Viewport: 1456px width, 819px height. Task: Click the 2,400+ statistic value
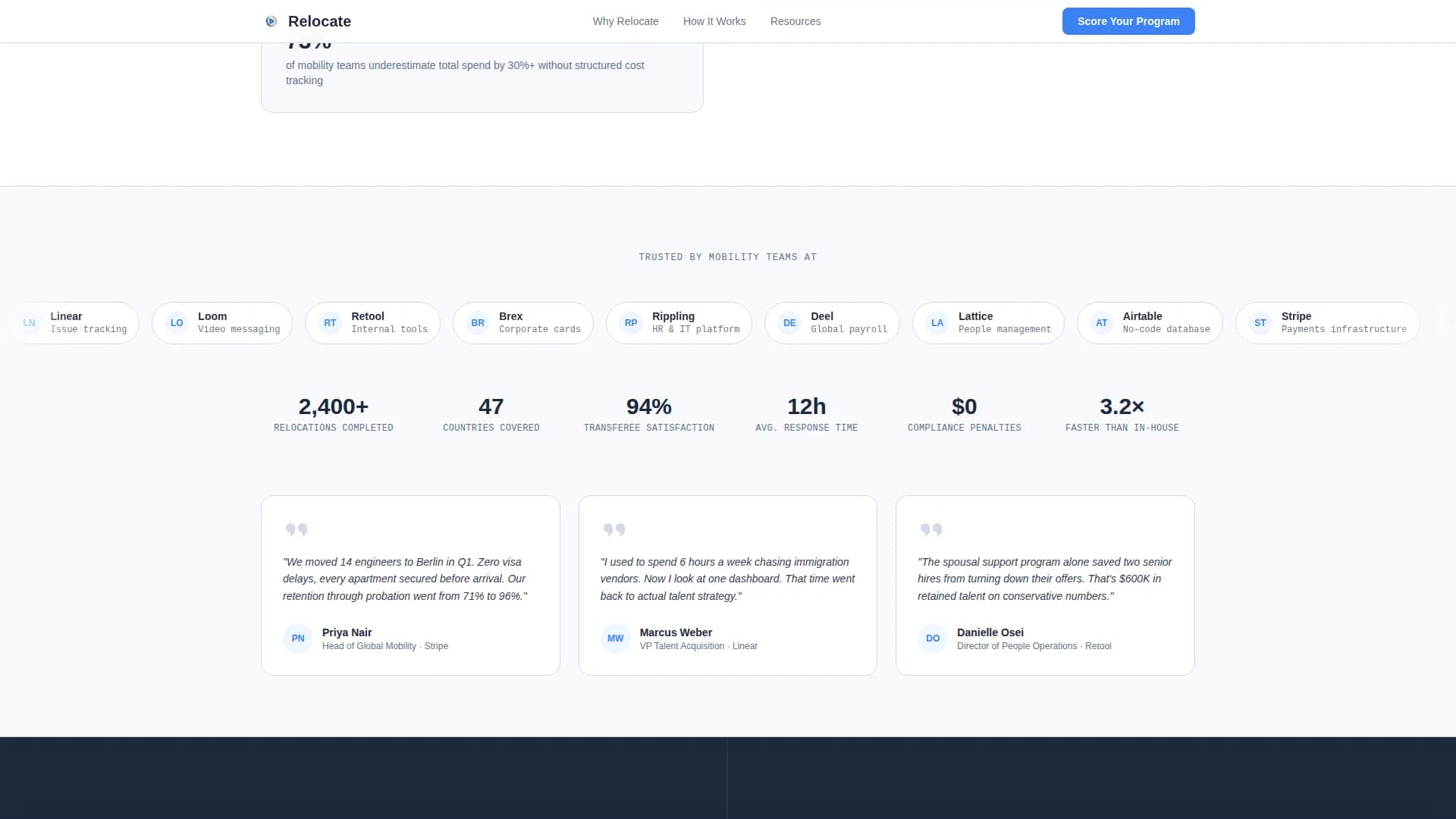click(334, 406)
